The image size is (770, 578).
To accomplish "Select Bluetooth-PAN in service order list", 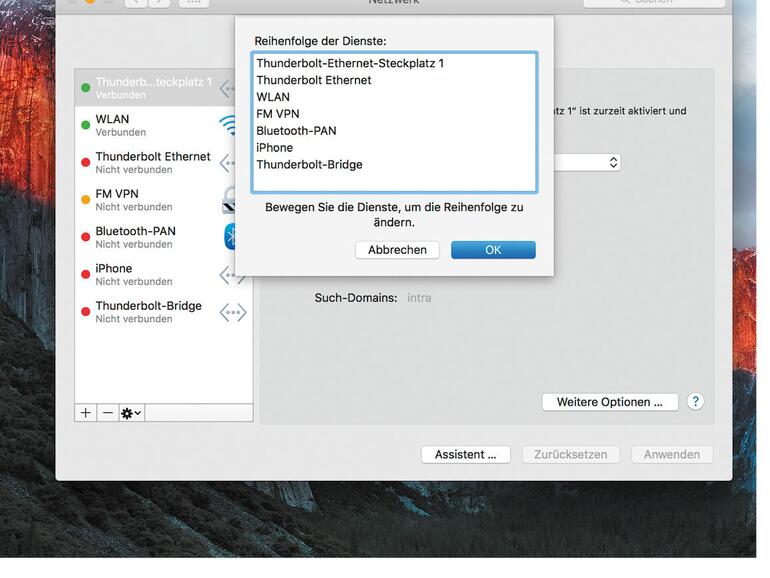I will tap(394, 131).
